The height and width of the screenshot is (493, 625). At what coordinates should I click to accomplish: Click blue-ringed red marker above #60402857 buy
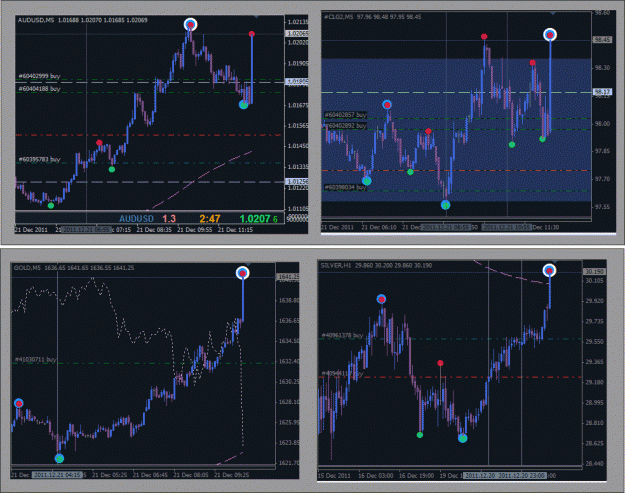coord(387,105)
